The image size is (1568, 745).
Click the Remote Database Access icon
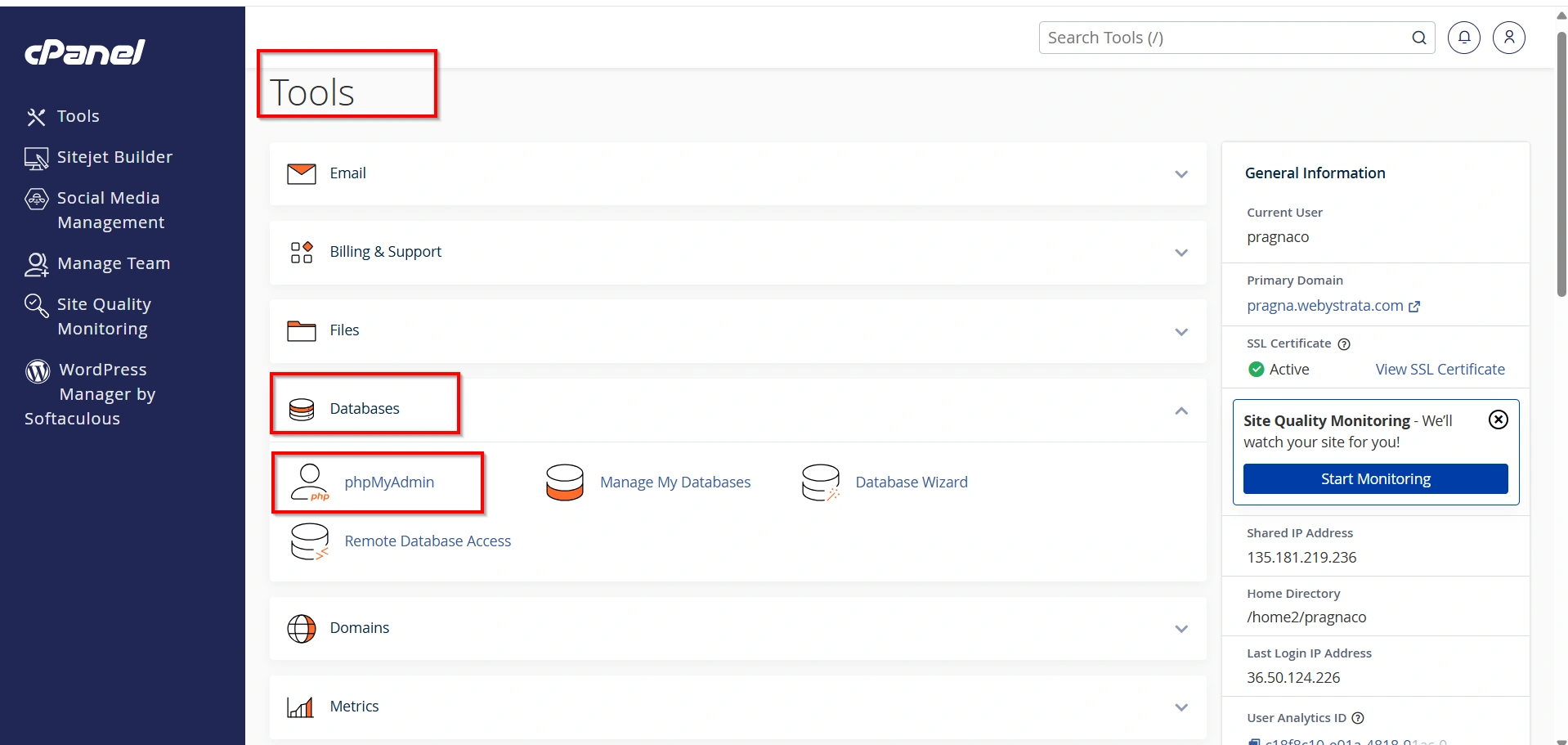point(310,541)
